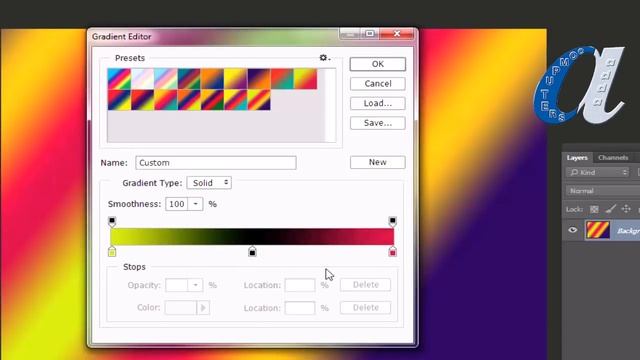
Task: Close the Gradient Editor window
Action: (397, 34)
